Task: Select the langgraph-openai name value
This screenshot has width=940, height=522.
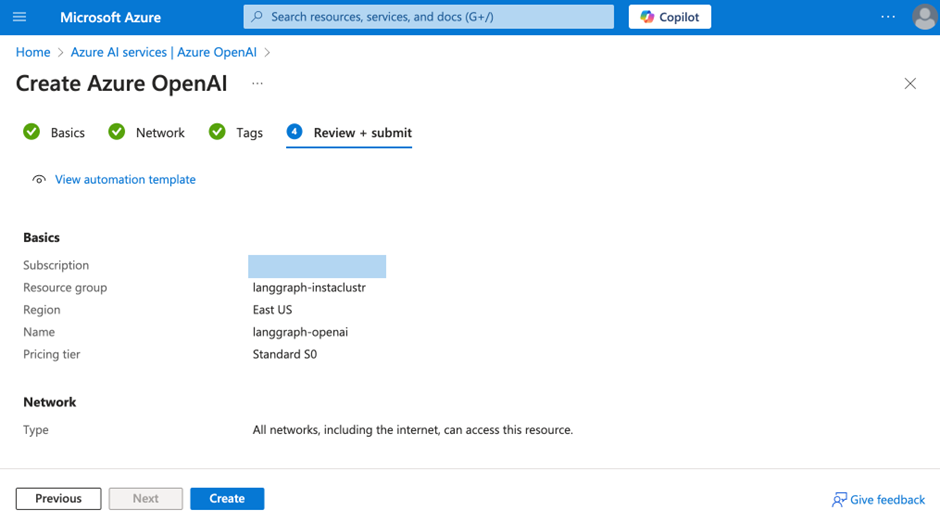Action: pyautogui.click(x=300, y=332)
